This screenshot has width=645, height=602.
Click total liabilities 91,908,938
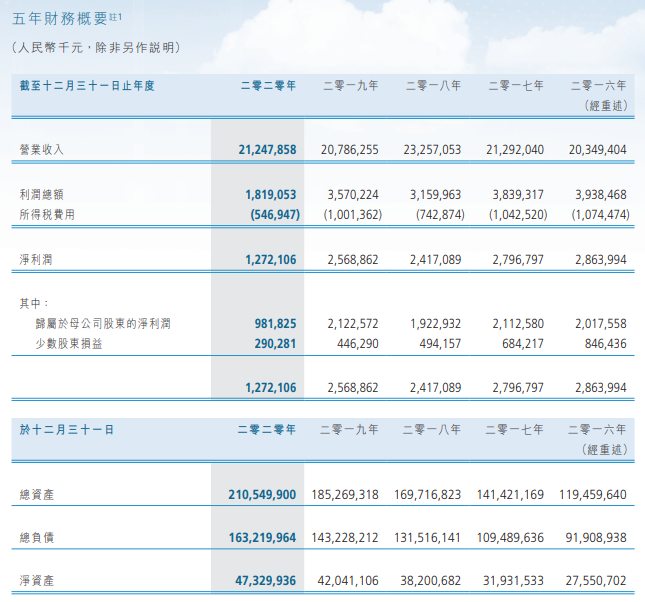tap(596, 537)
